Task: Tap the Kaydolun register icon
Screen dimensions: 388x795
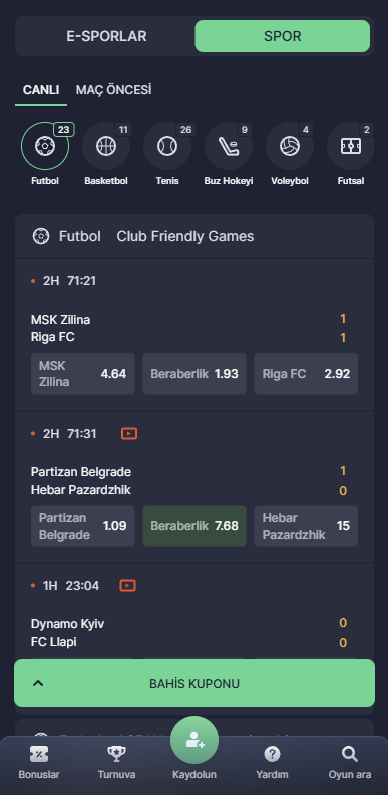Action: (x=194, y=740)
